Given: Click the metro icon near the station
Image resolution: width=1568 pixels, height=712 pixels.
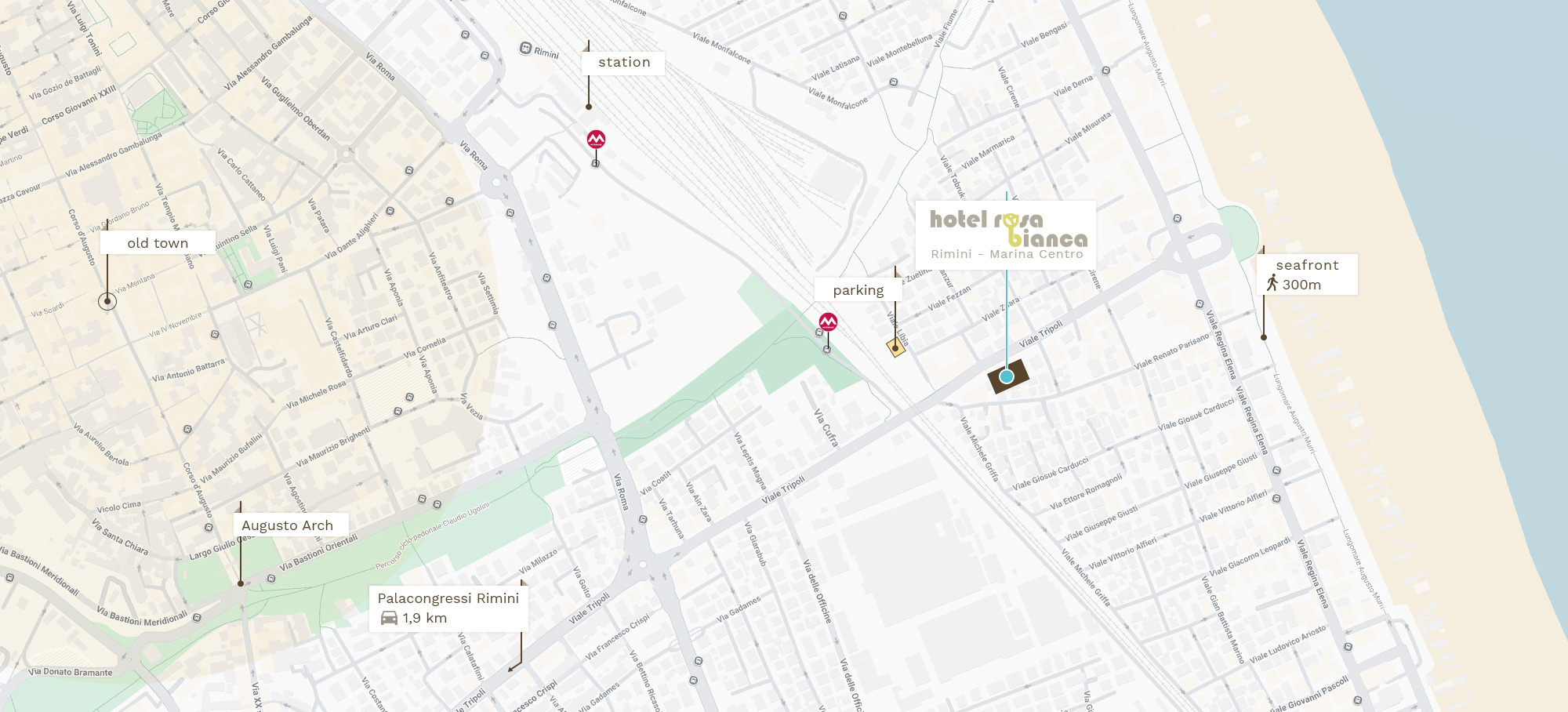Looking at the screenshot, I should pyautogui.click(x=596, y=140).
